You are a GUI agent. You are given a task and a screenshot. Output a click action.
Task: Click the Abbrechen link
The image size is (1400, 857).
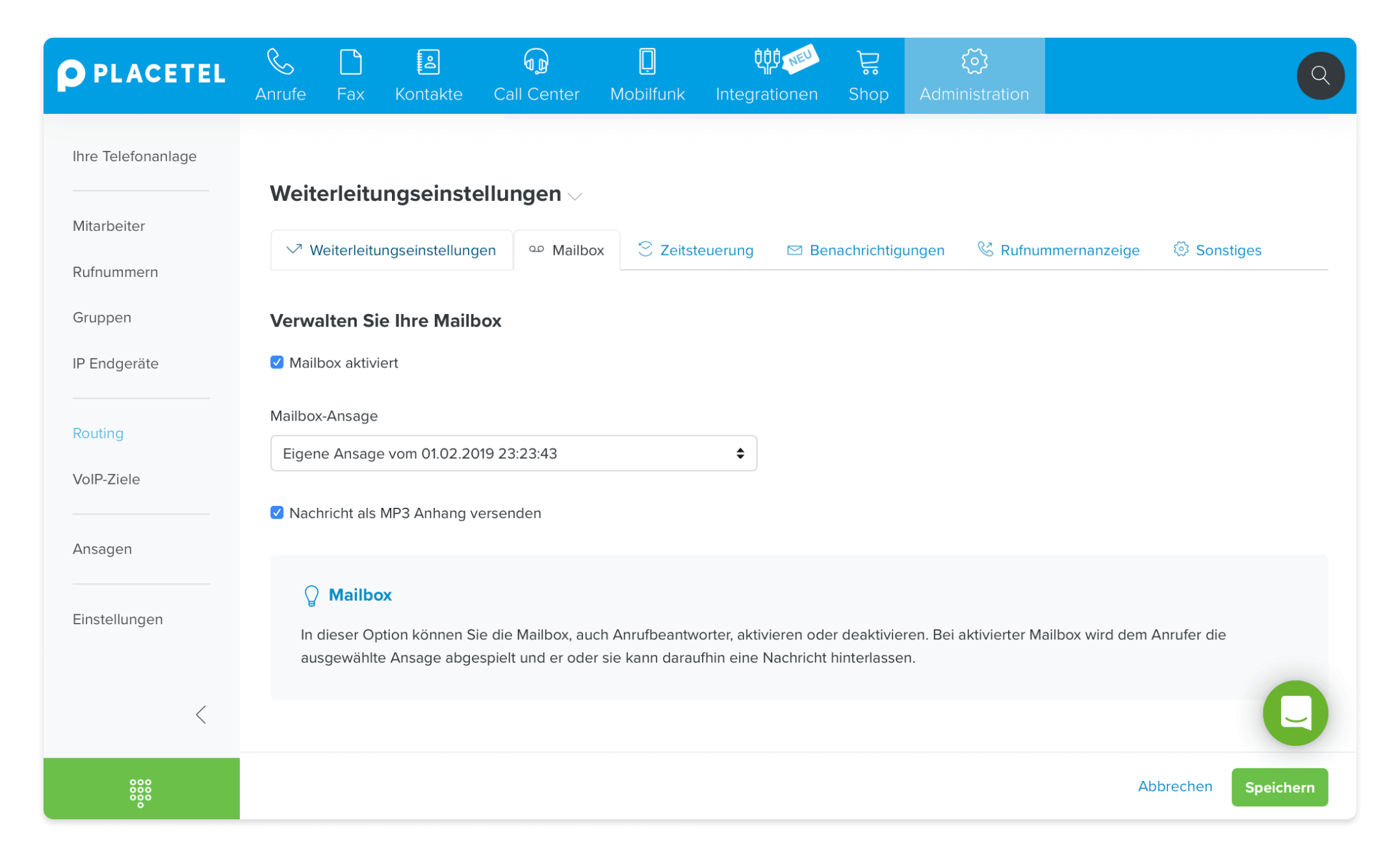coord(1174,786)
